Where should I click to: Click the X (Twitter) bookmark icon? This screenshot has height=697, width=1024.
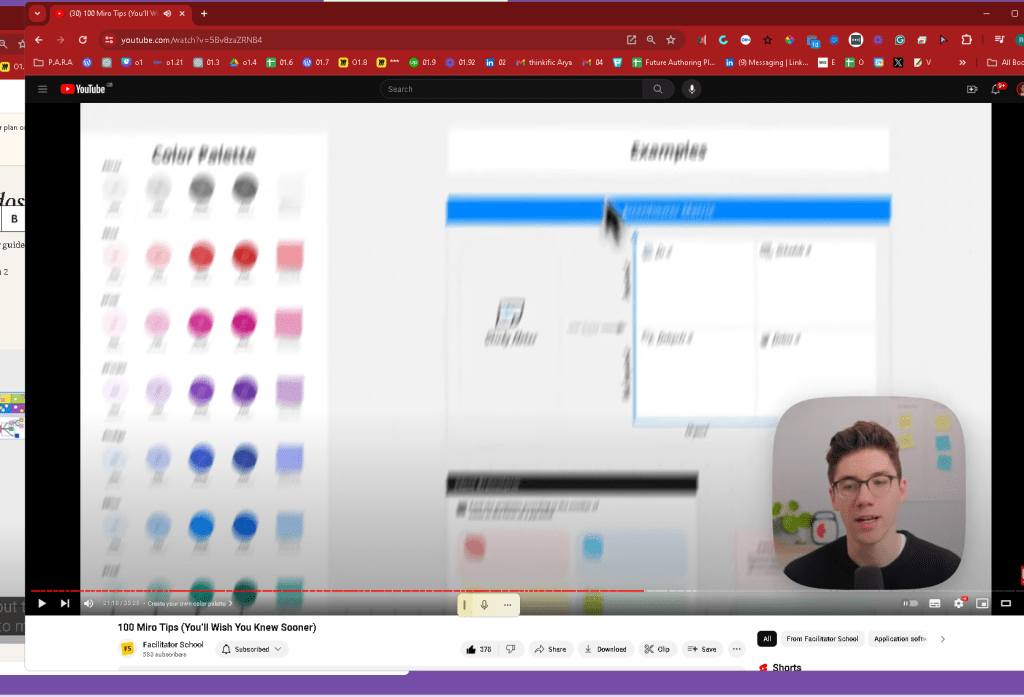coord(898,62)
